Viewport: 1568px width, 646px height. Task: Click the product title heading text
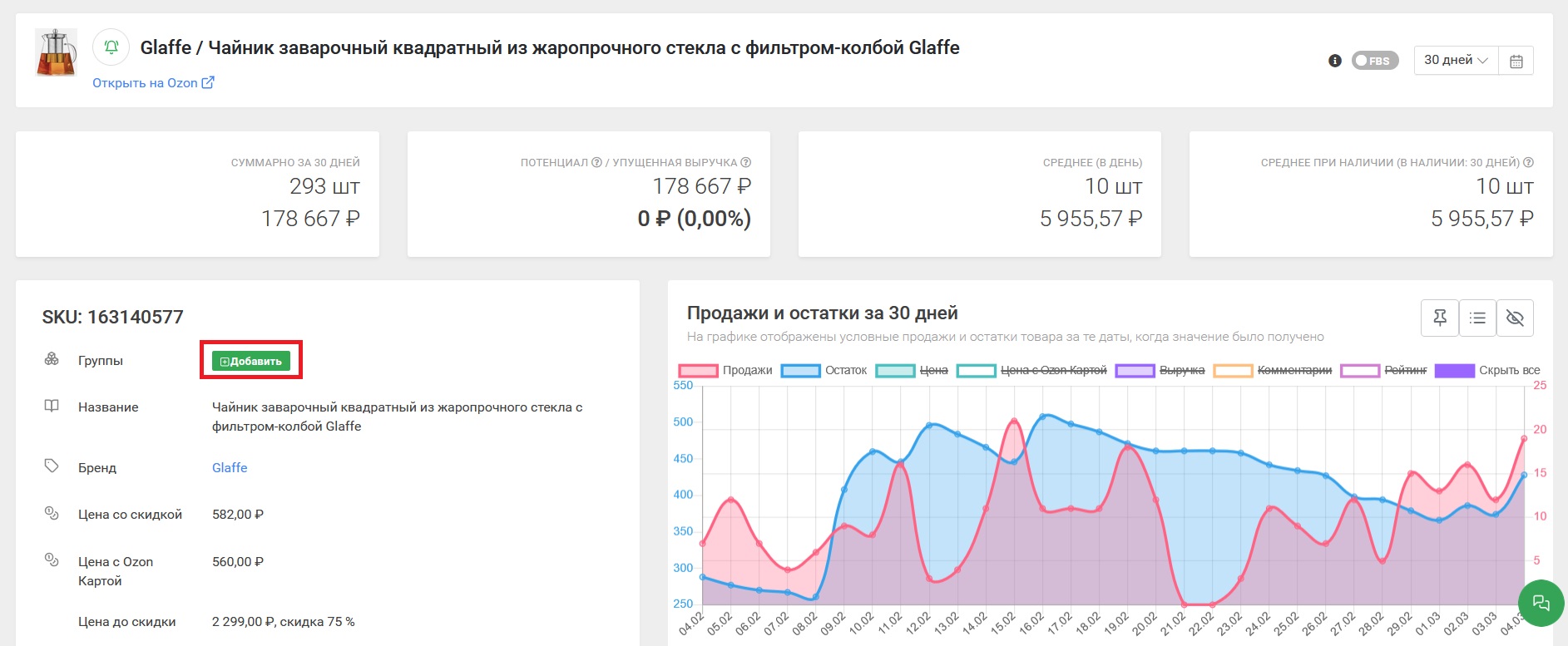[x=550, y=47]
